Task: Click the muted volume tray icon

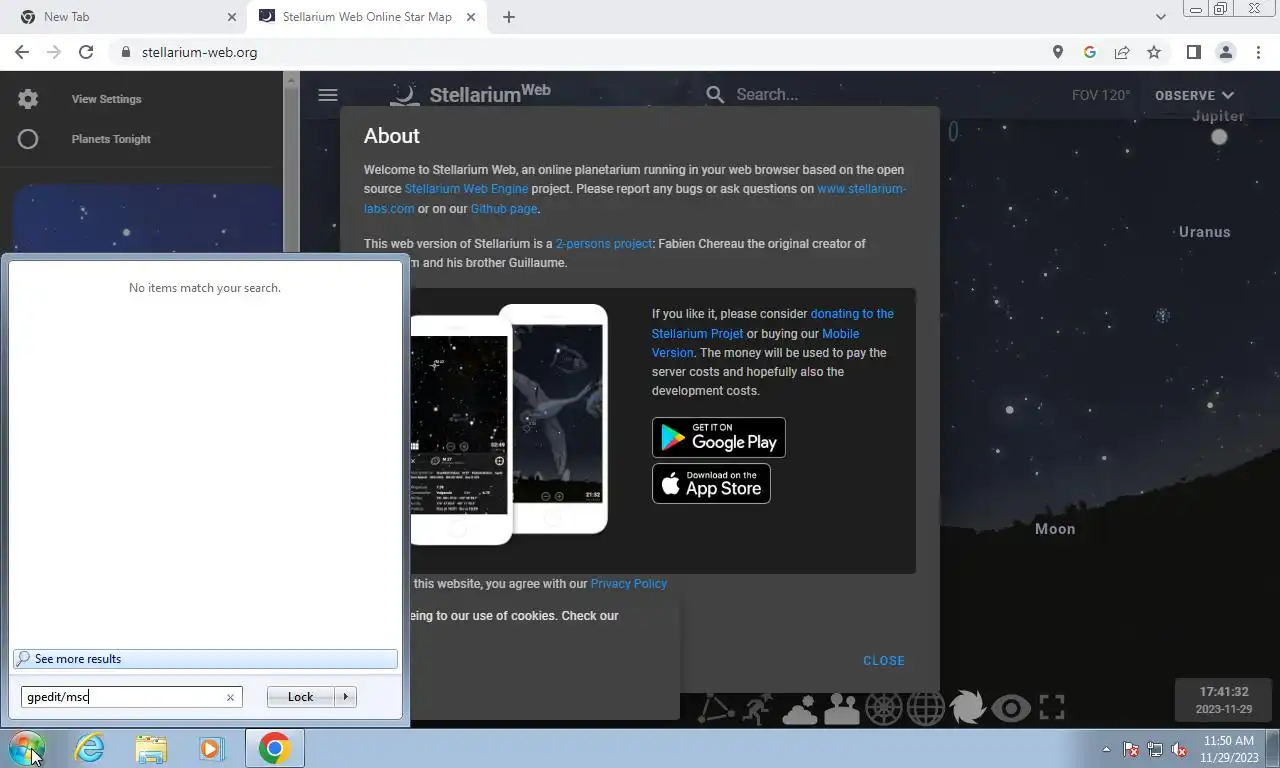Action: pyautogui.click(x=1179, y=749)
